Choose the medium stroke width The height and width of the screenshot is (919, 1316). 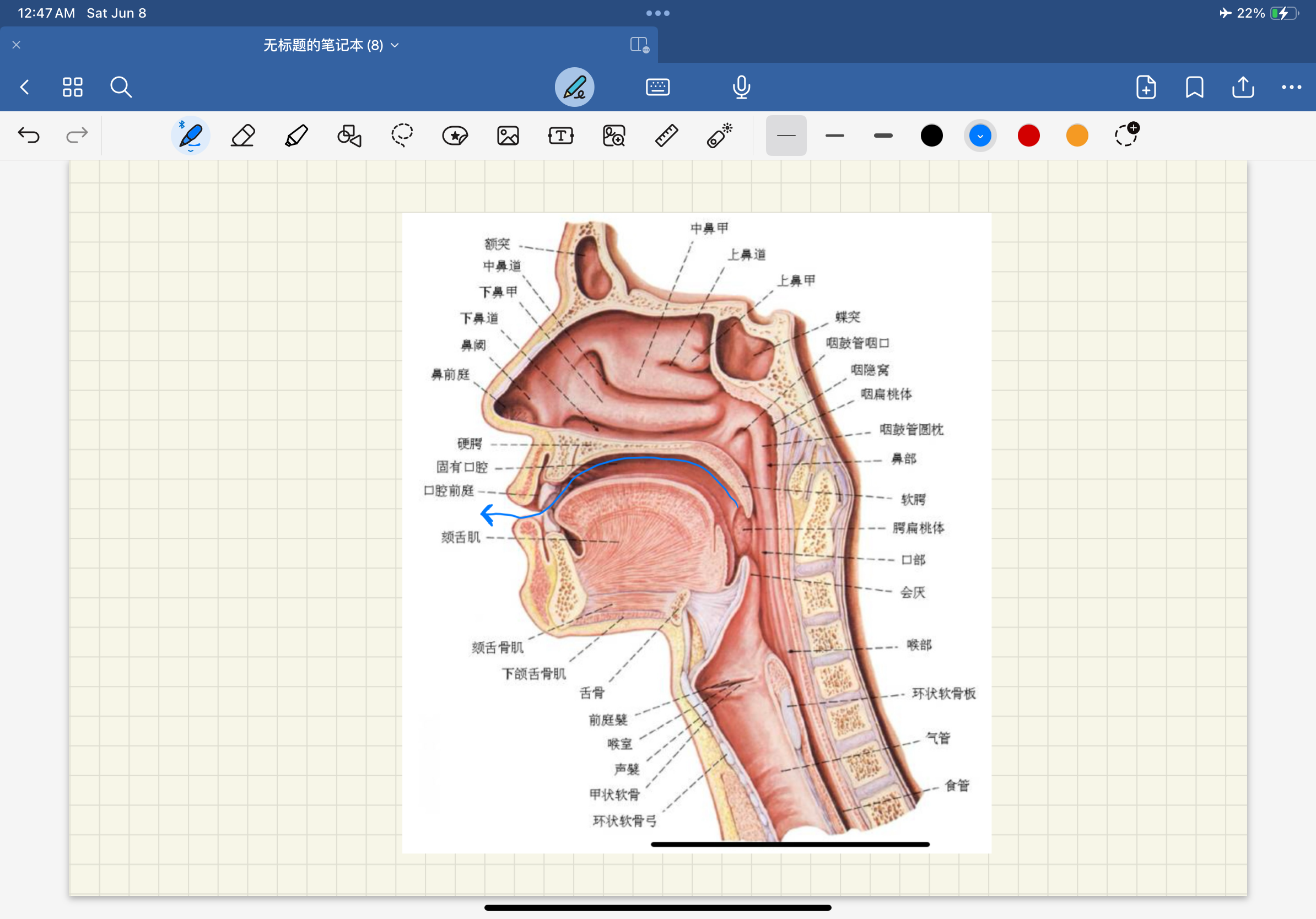834,136
